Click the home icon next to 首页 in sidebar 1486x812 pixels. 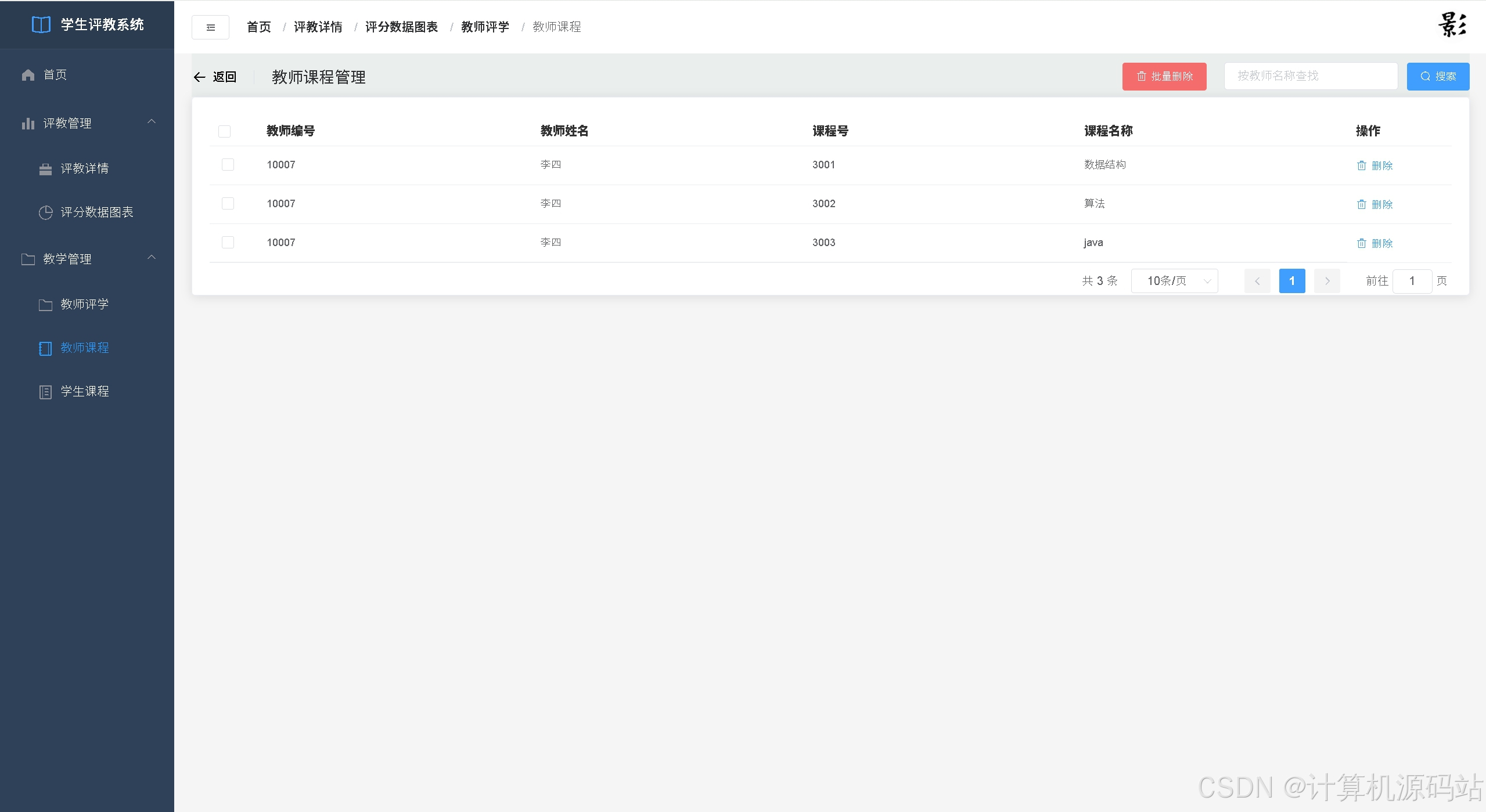tap(28, 75)
